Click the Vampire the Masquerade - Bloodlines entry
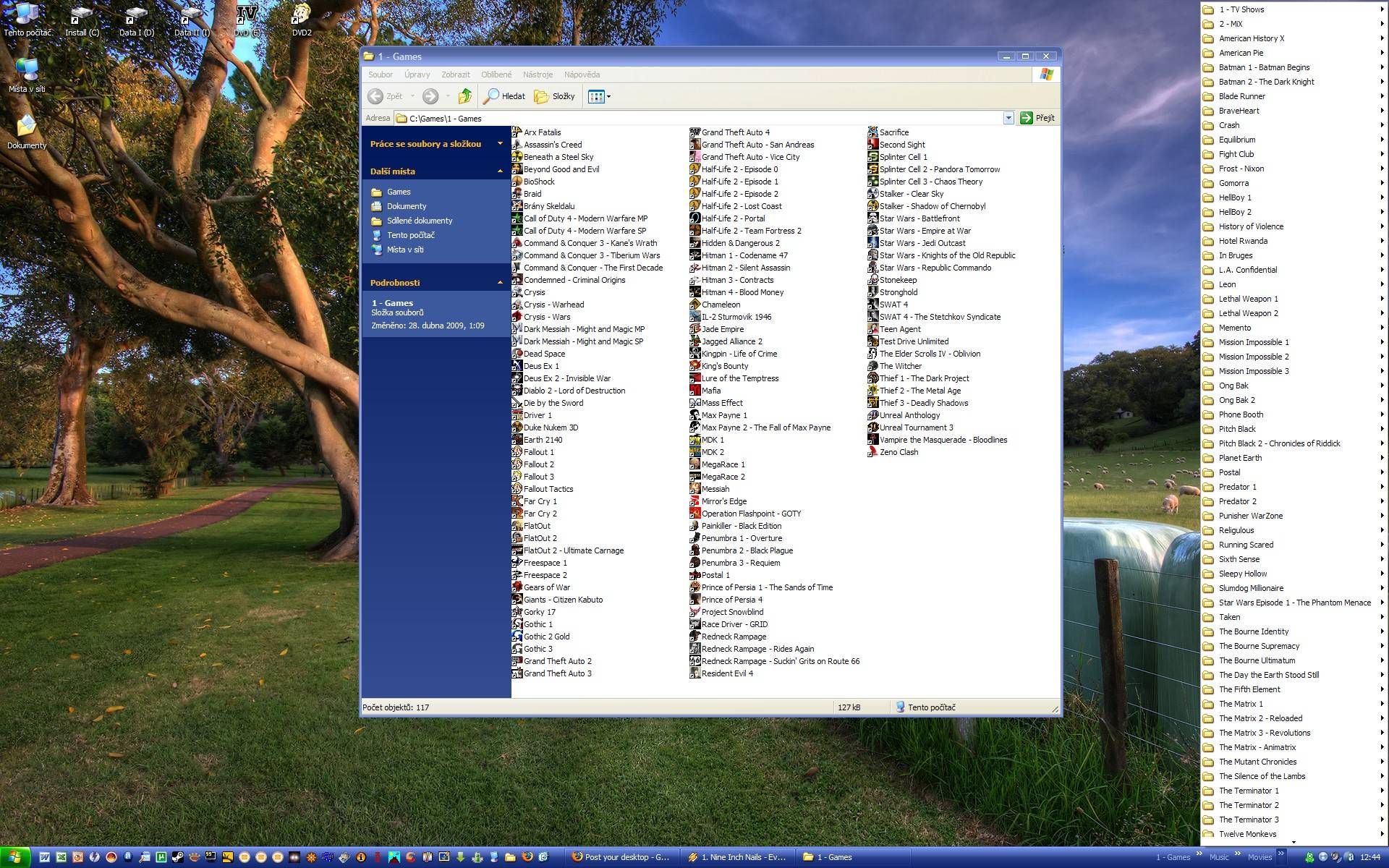Screen dimensions: 1389x868 (938, 440)
